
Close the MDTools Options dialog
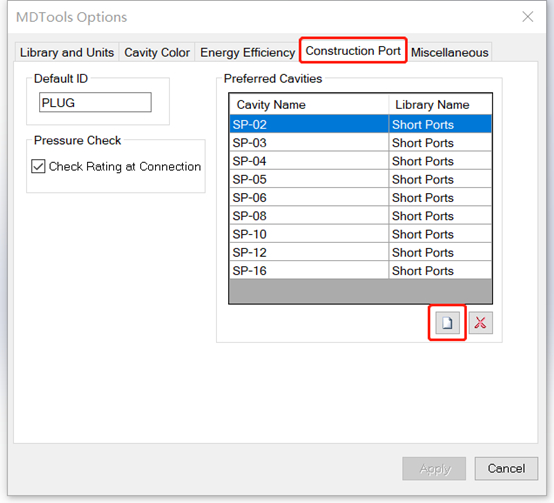(x=528, y=16)
